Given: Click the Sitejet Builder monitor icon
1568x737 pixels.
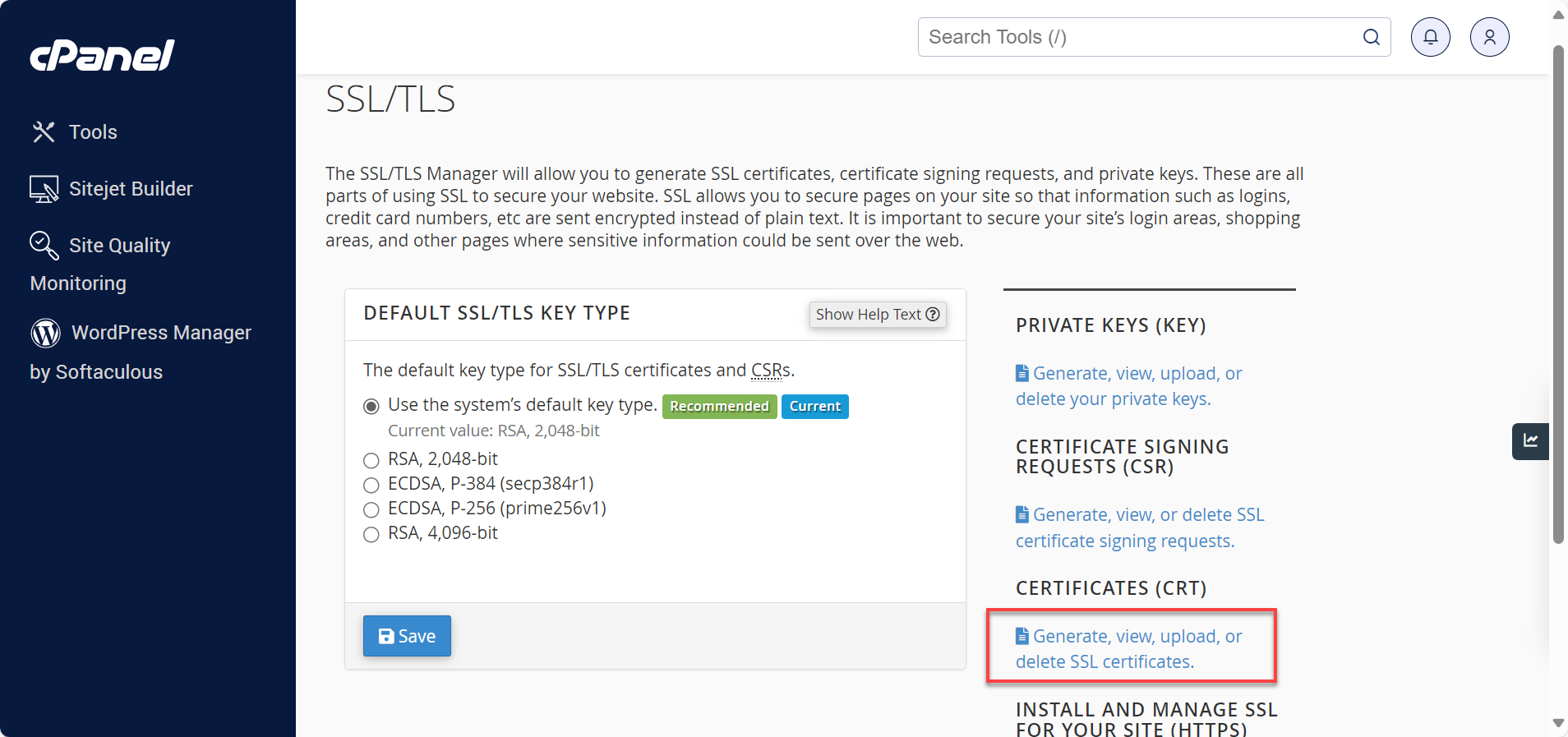Looking at the screenshot, I should (44, 189).
